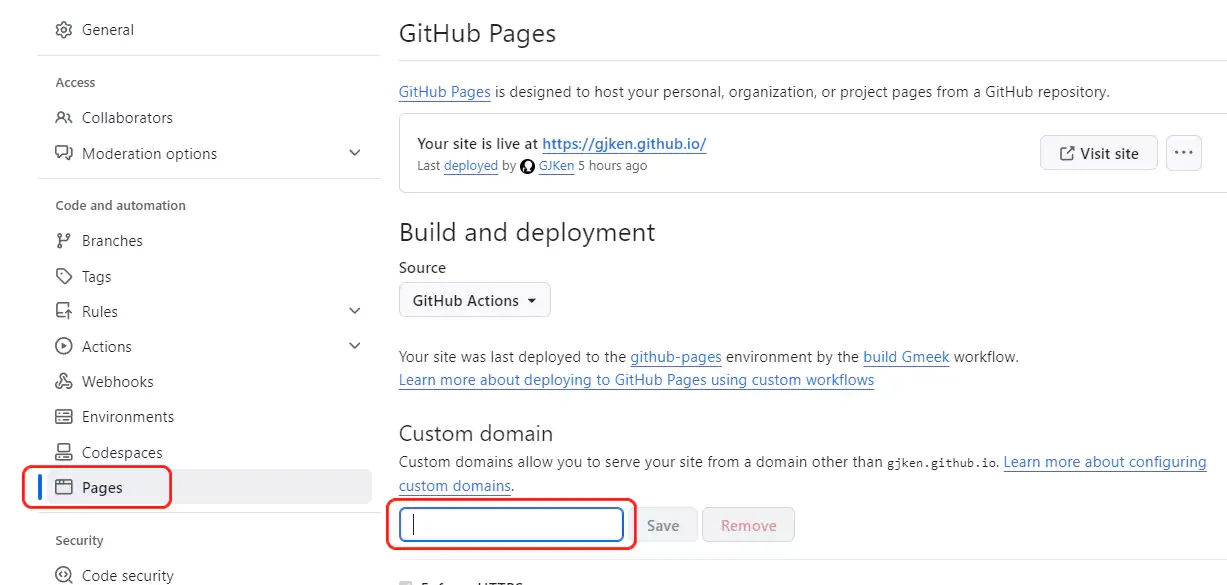Open the three-dot options menu

pyautogui.click(x=1183, y=153)
